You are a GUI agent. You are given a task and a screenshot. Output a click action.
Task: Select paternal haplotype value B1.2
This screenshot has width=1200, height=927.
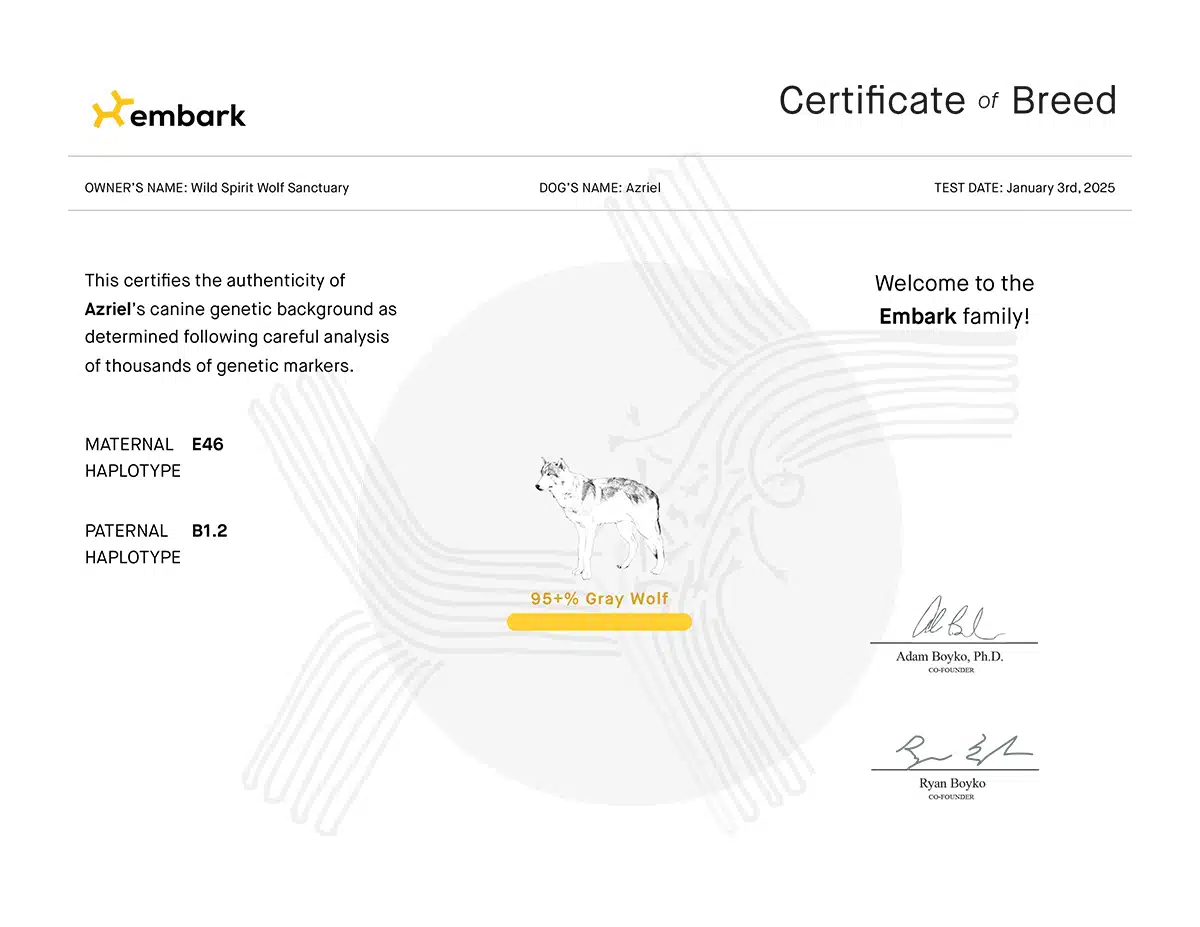click(209, 531)
